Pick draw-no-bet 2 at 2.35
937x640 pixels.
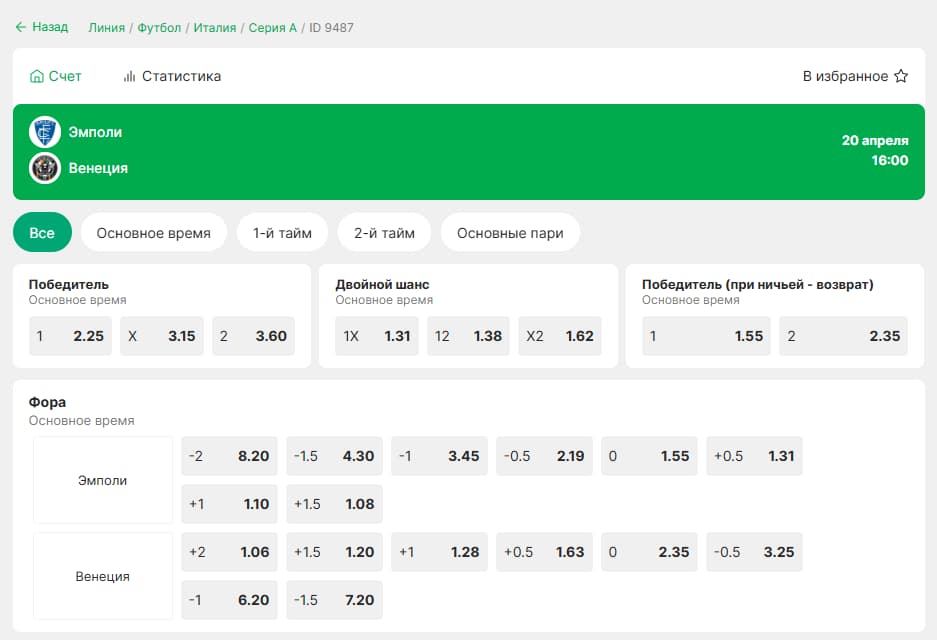tap(843, 336)
